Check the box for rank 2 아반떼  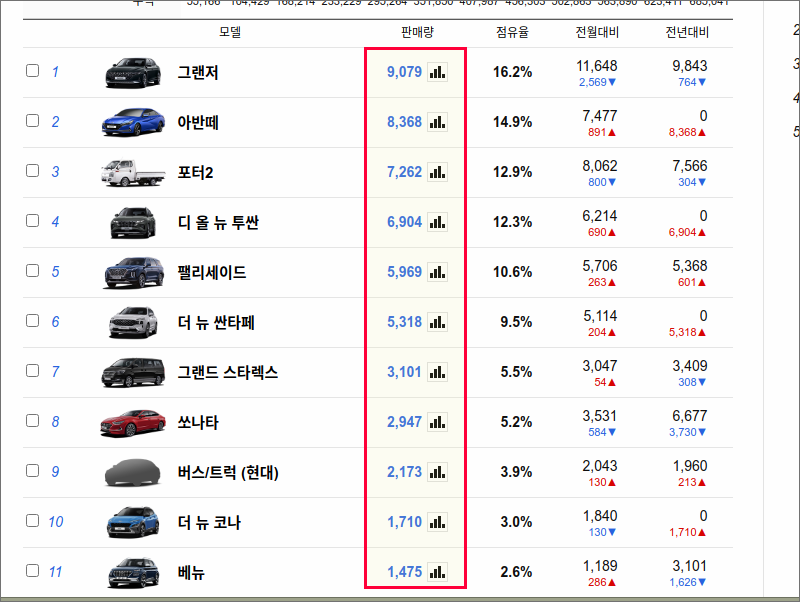33,120
